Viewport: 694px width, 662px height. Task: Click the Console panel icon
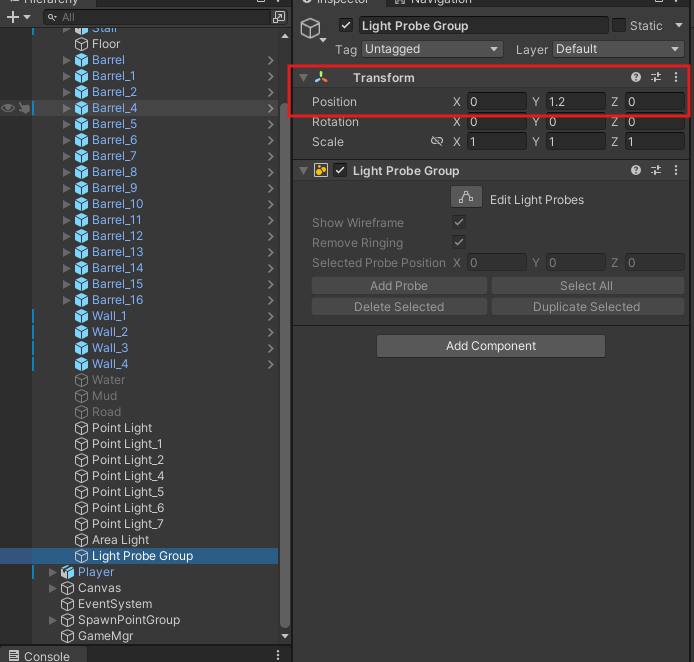click(x=14, y=655)
